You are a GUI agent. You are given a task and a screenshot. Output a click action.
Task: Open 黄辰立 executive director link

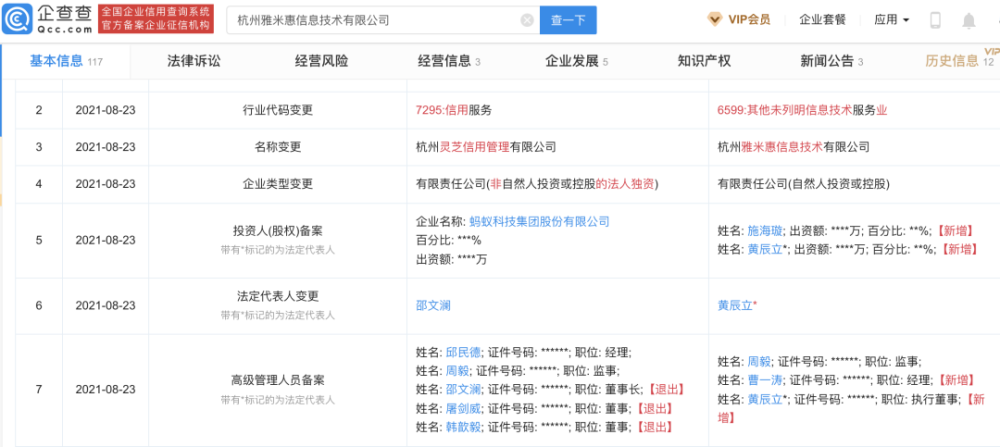(x=766, y=399)
